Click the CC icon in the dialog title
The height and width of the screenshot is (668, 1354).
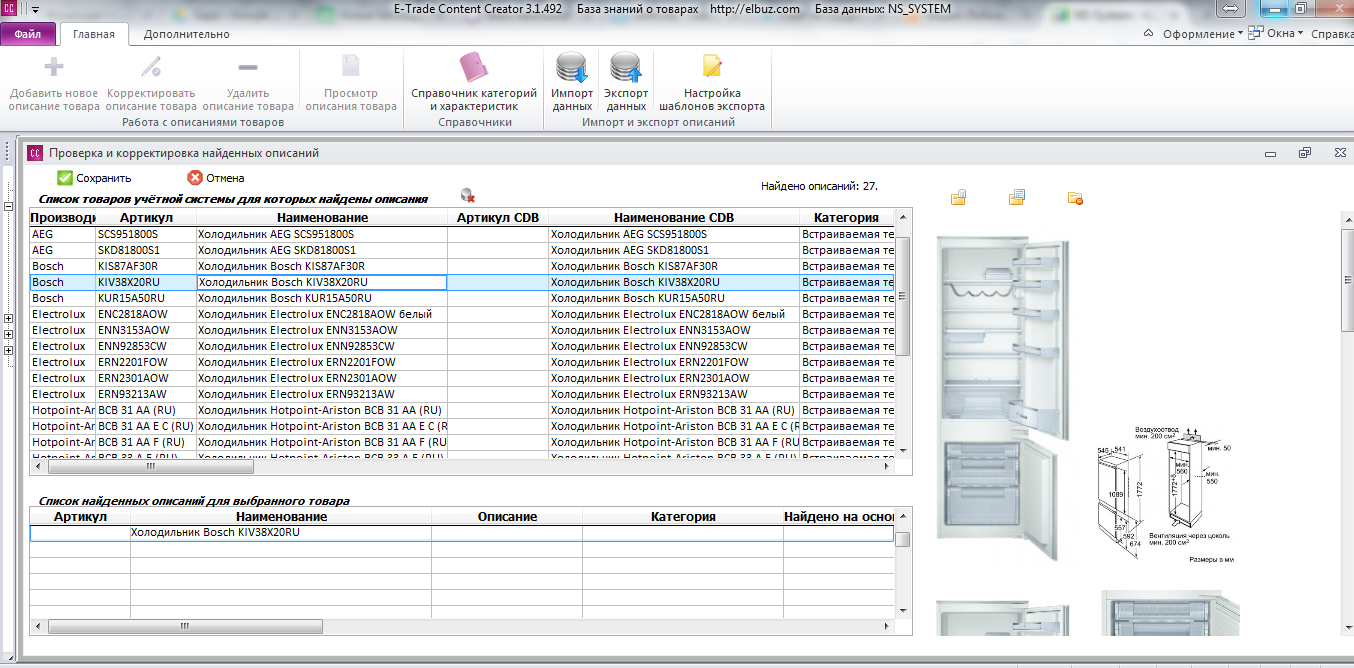coord(35,153)
